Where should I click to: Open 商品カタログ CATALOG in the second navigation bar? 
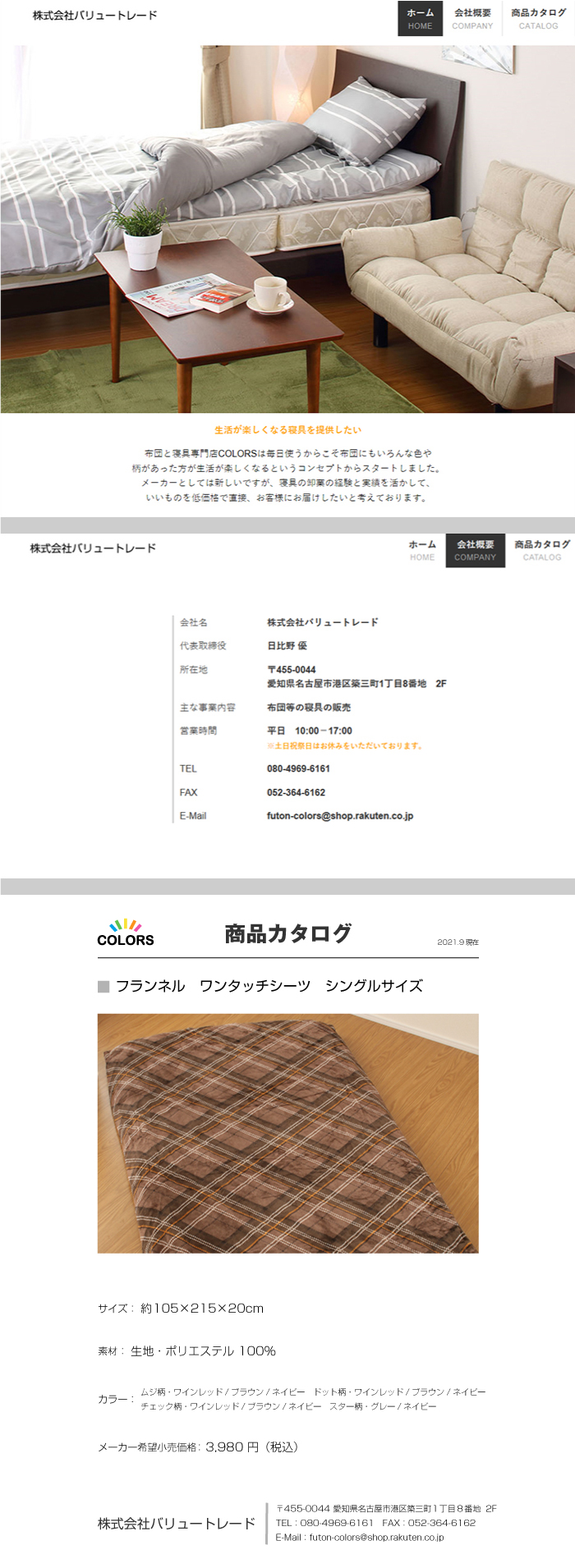tap(541, 550)
